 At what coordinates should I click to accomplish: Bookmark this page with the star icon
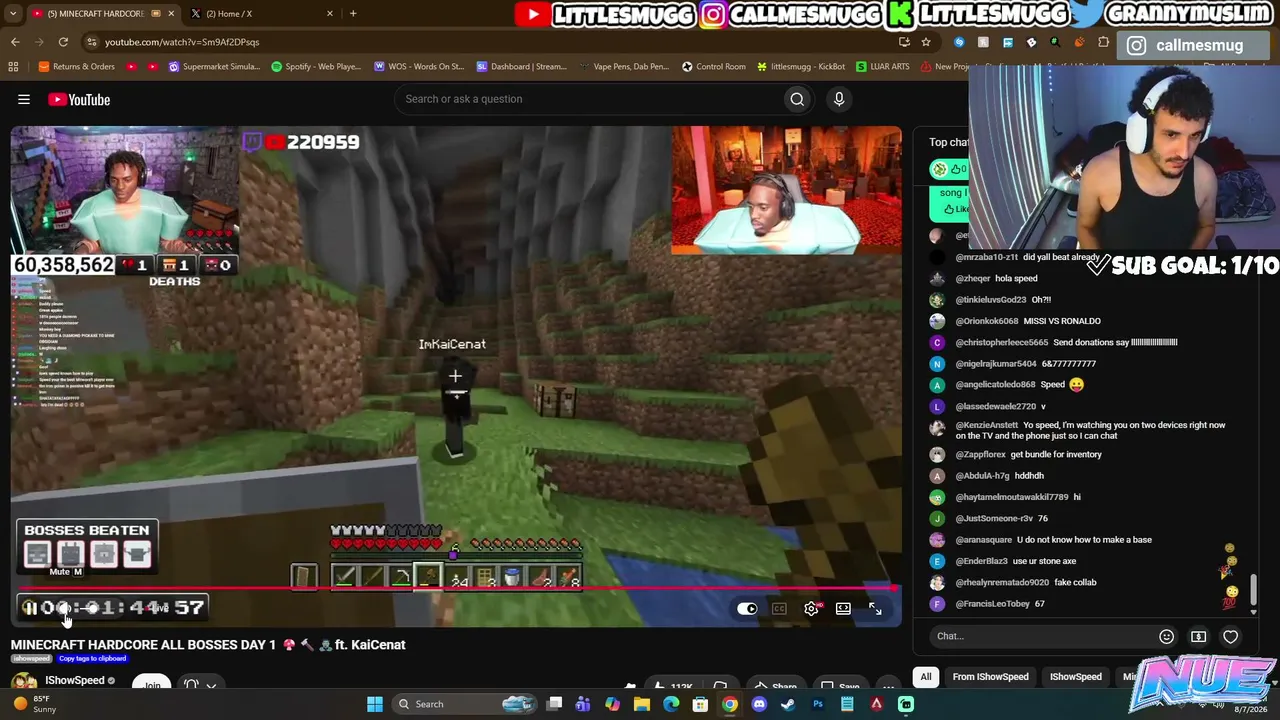pos(926,42)
